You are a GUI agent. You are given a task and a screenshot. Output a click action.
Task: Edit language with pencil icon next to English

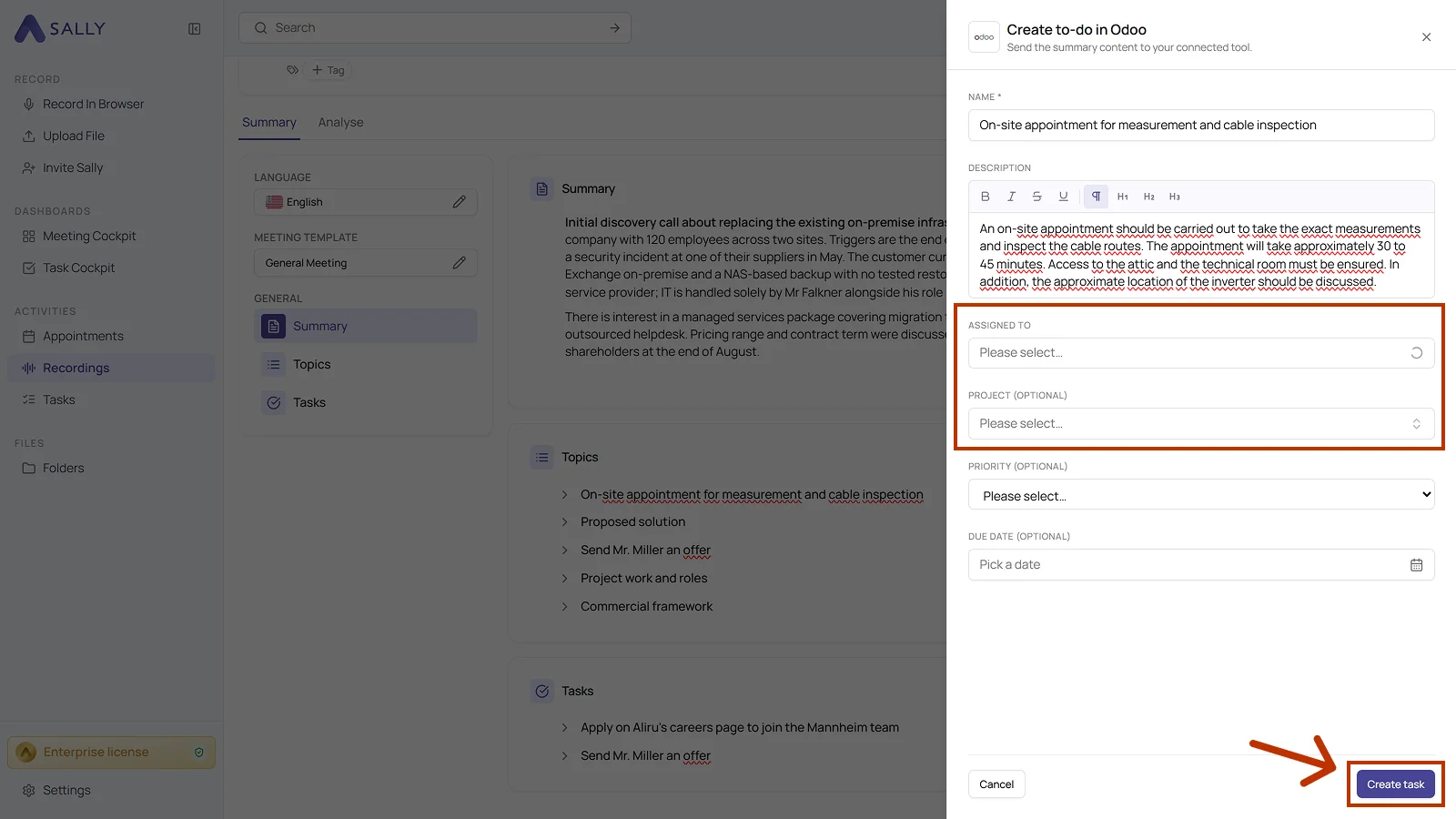(460, 202)
